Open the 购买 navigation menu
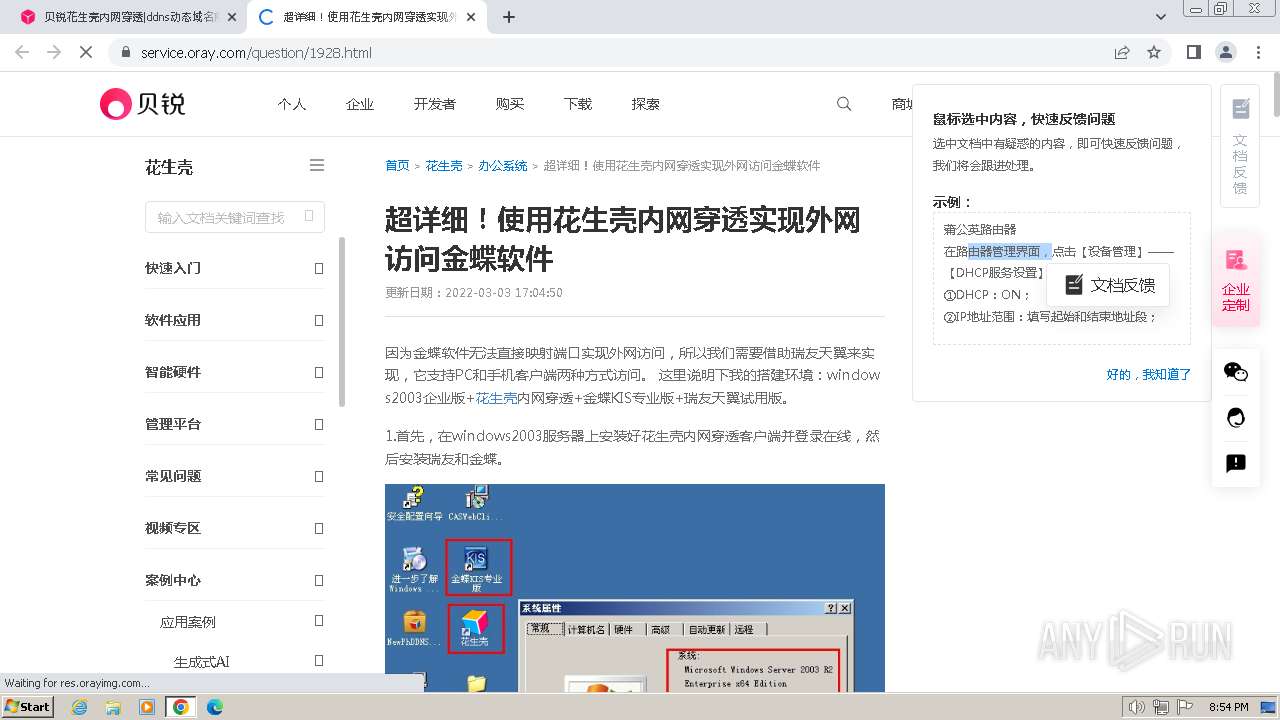This screenshot has height=720, width=1280. tap(510, 104)
